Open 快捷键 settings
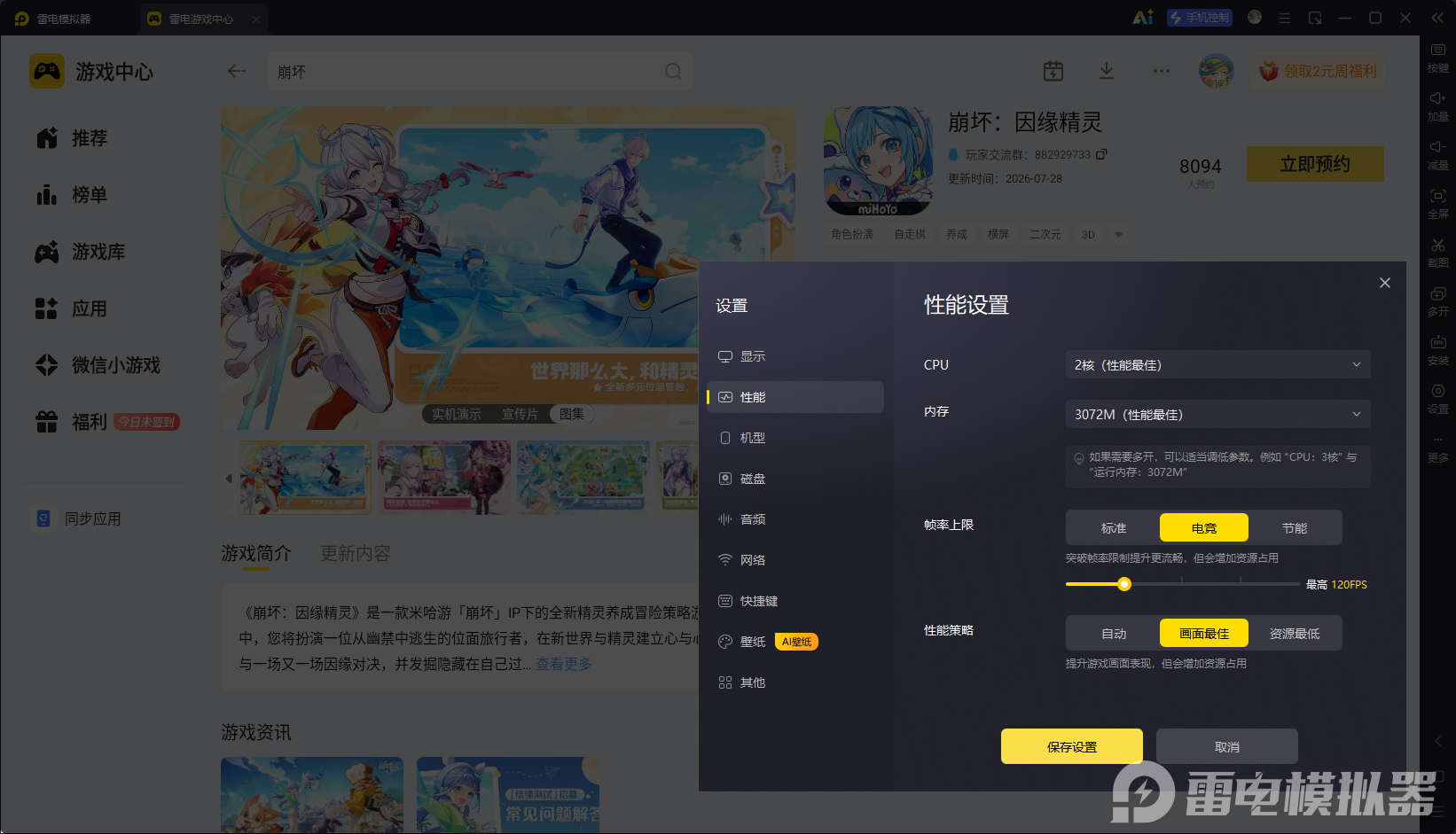This screenshot has width=1456, height=834. [x=795, y=601]
